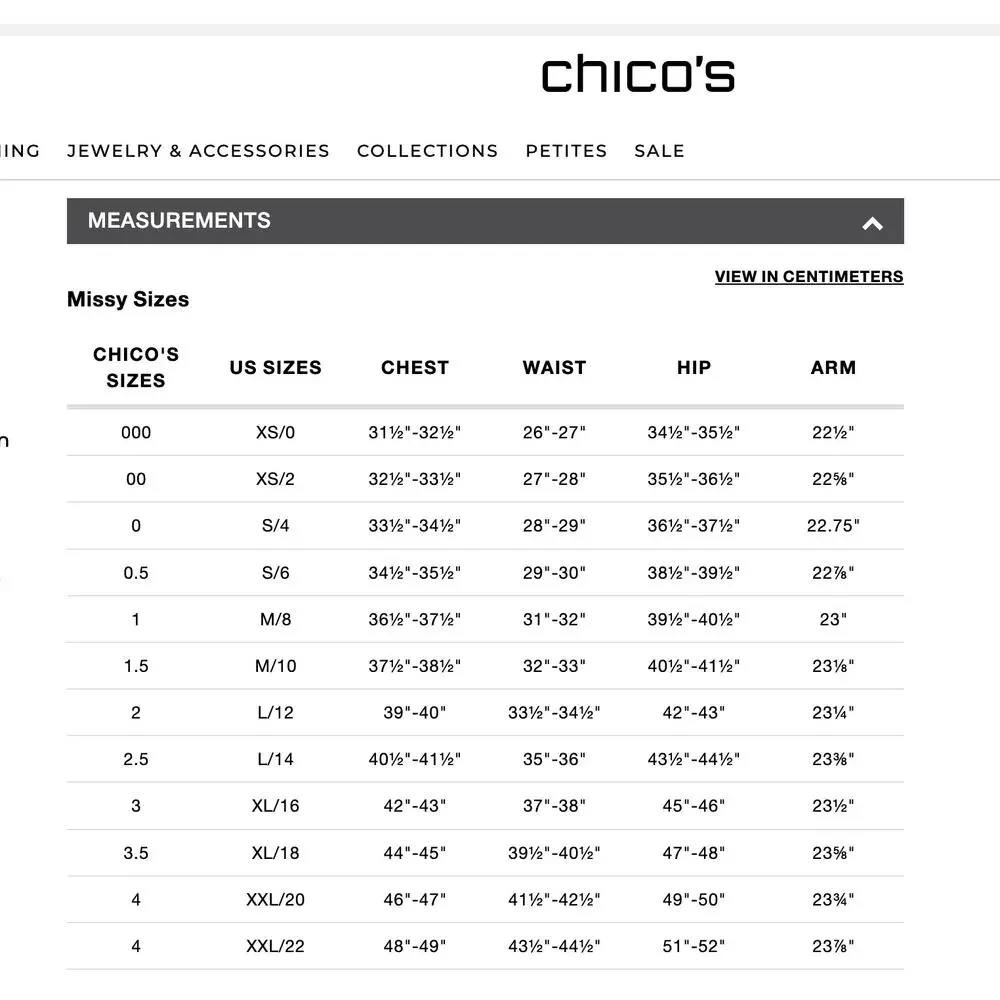Click the chico's logo

tap(637, 73)
